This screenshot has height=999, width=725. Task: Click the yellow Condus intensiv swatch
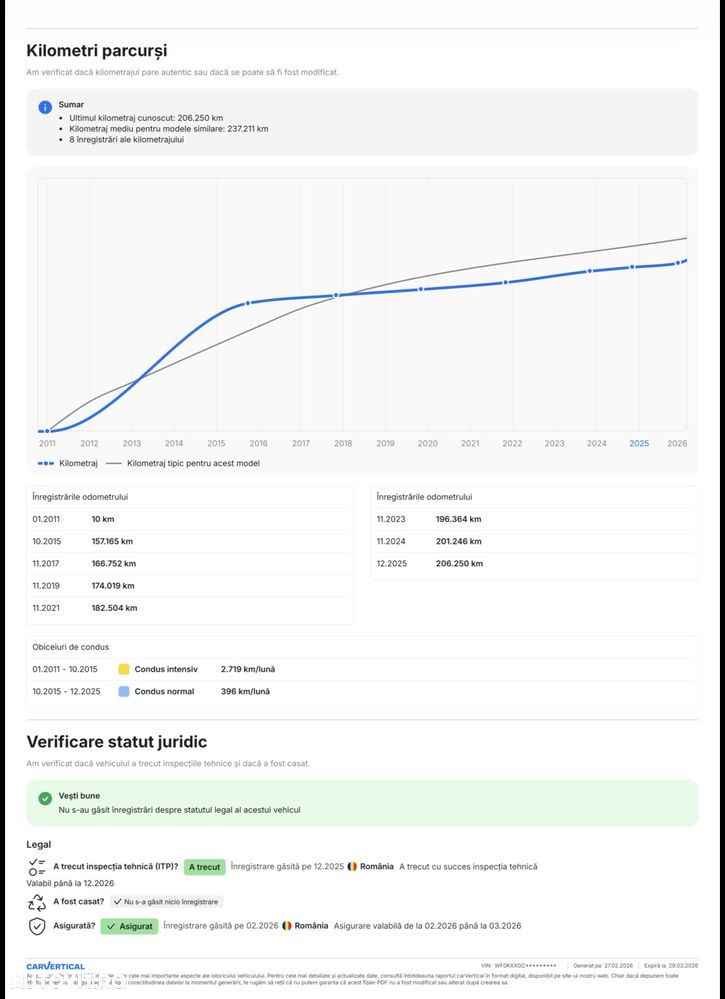pyautogui.click(x=124, y=669)
